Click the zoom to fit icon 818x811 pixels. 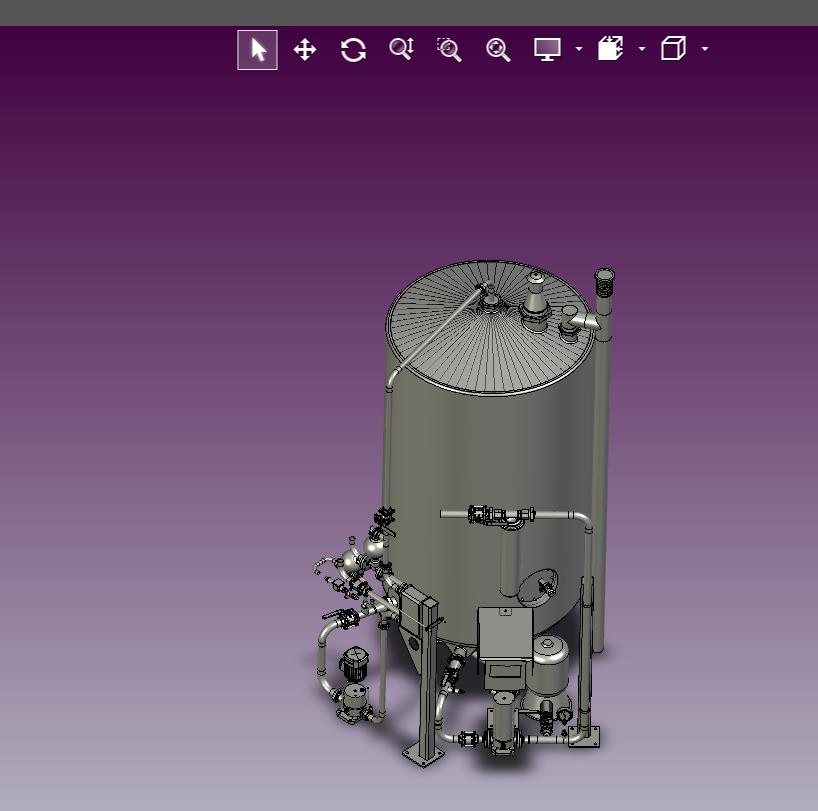[498, 50]
